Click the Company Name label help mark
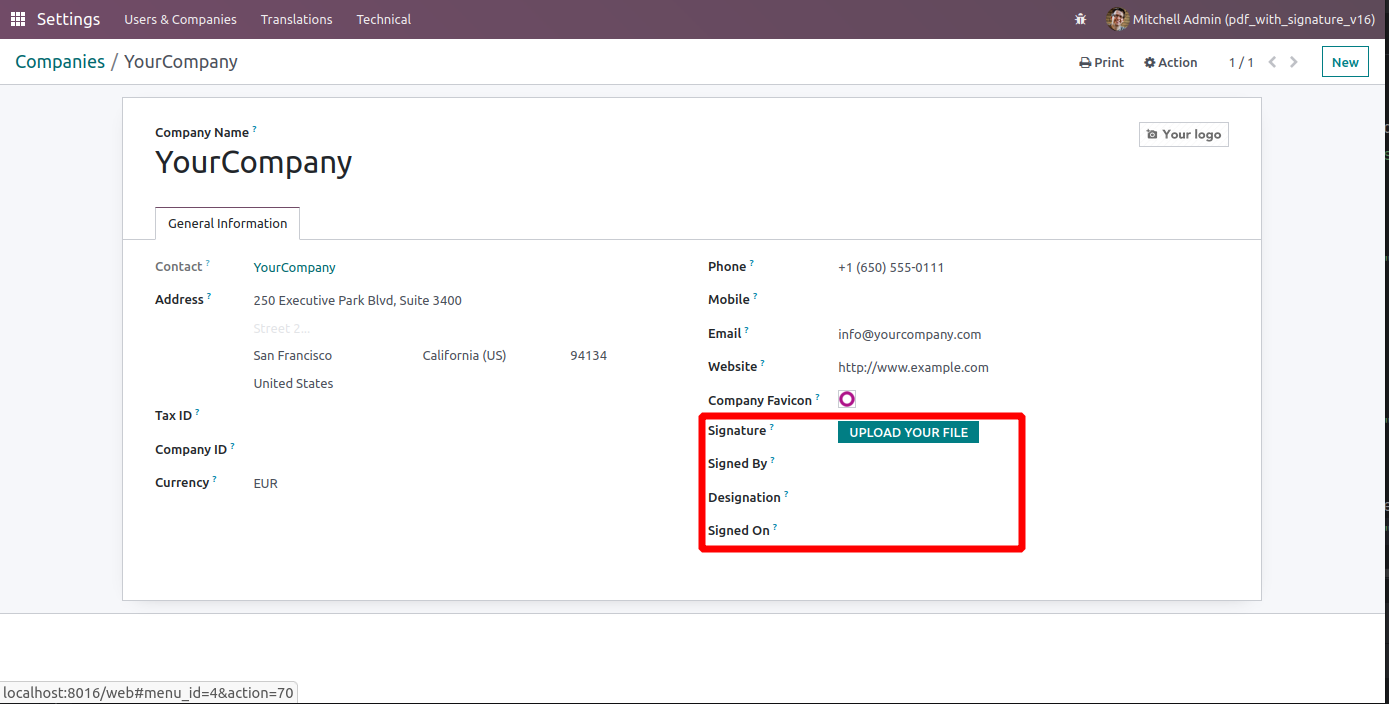The width and height of the screenshot is (1389, 704). [x=254, y=129]
